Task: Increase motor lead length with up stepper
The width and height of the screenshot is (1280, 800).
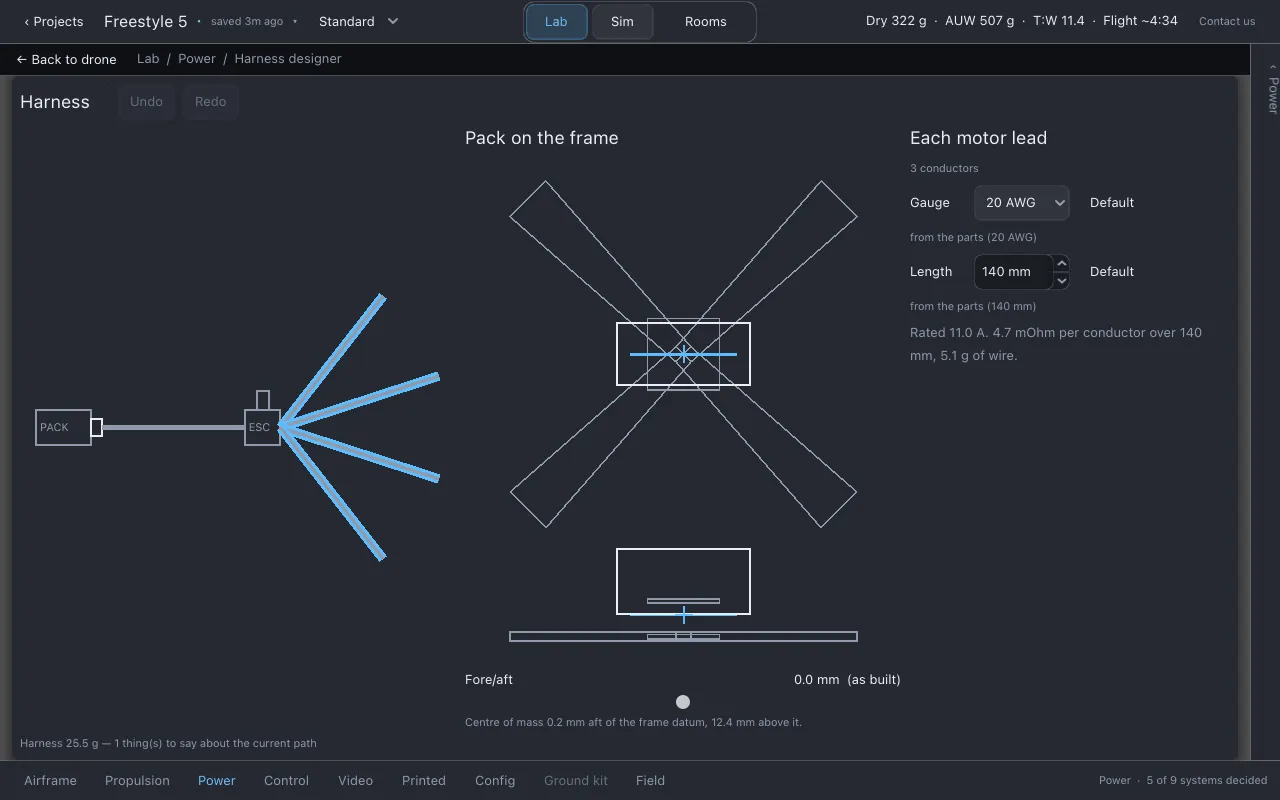Action: [x=1062, y=263]
